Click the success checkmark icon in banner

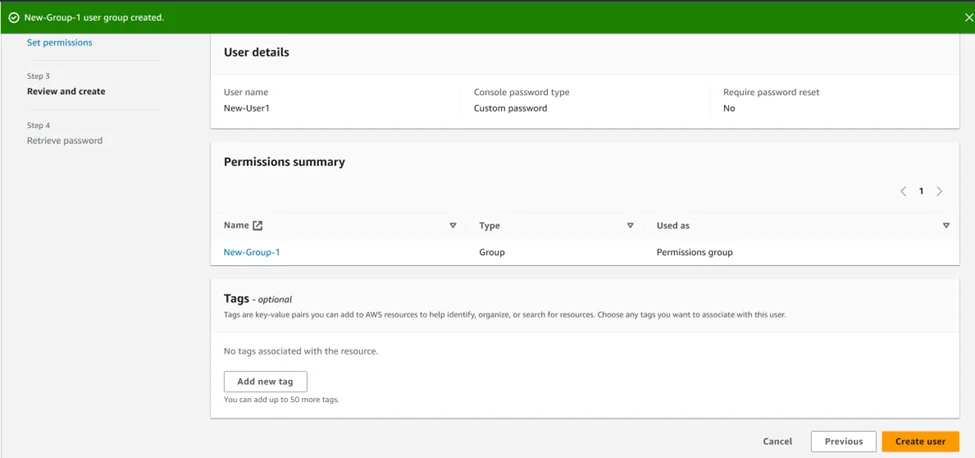(x=14, y=17)
